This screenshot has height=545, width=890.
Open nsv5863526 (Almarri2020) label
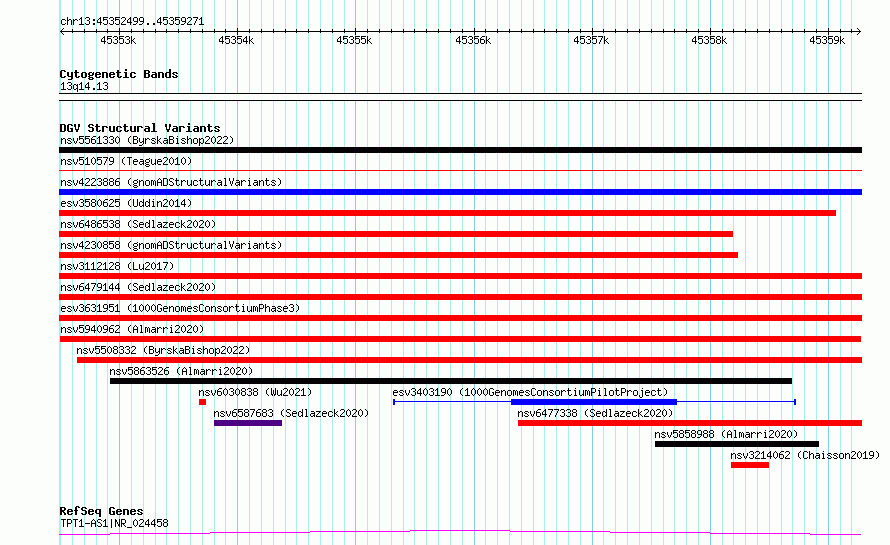click(x=181, y=371)
